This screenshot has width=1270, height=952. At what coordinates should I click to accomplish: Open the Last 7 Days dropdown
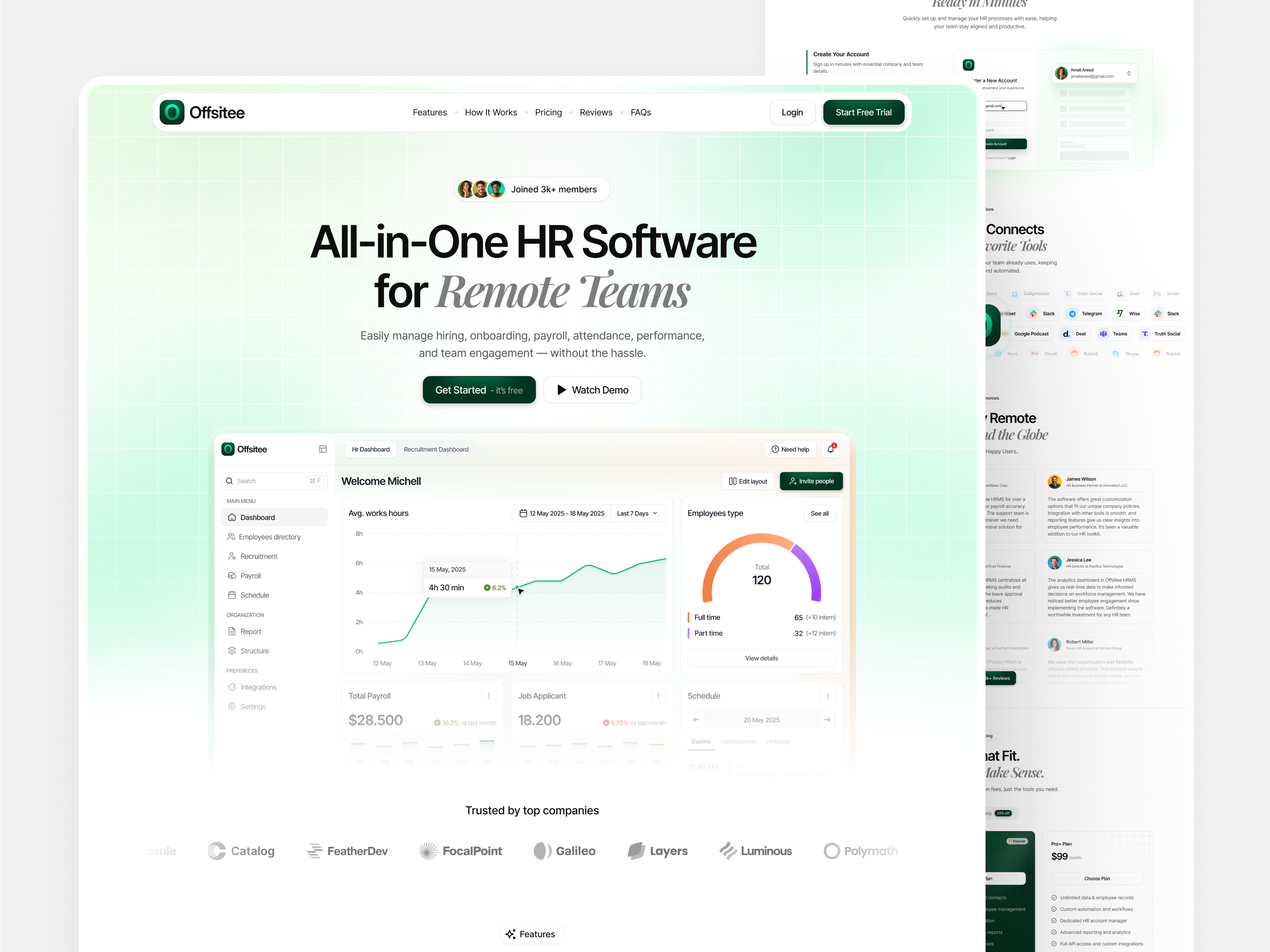[637, 513]
